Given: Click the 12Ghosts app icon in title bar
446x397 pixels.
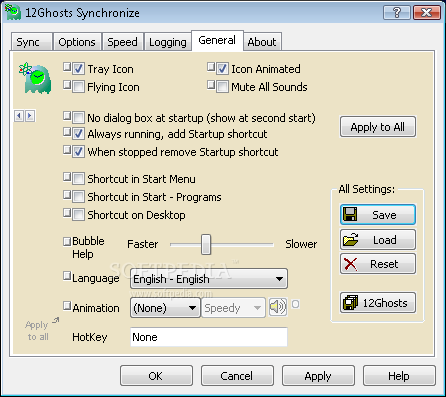Looking at the screenshot, I should (13, 12).
